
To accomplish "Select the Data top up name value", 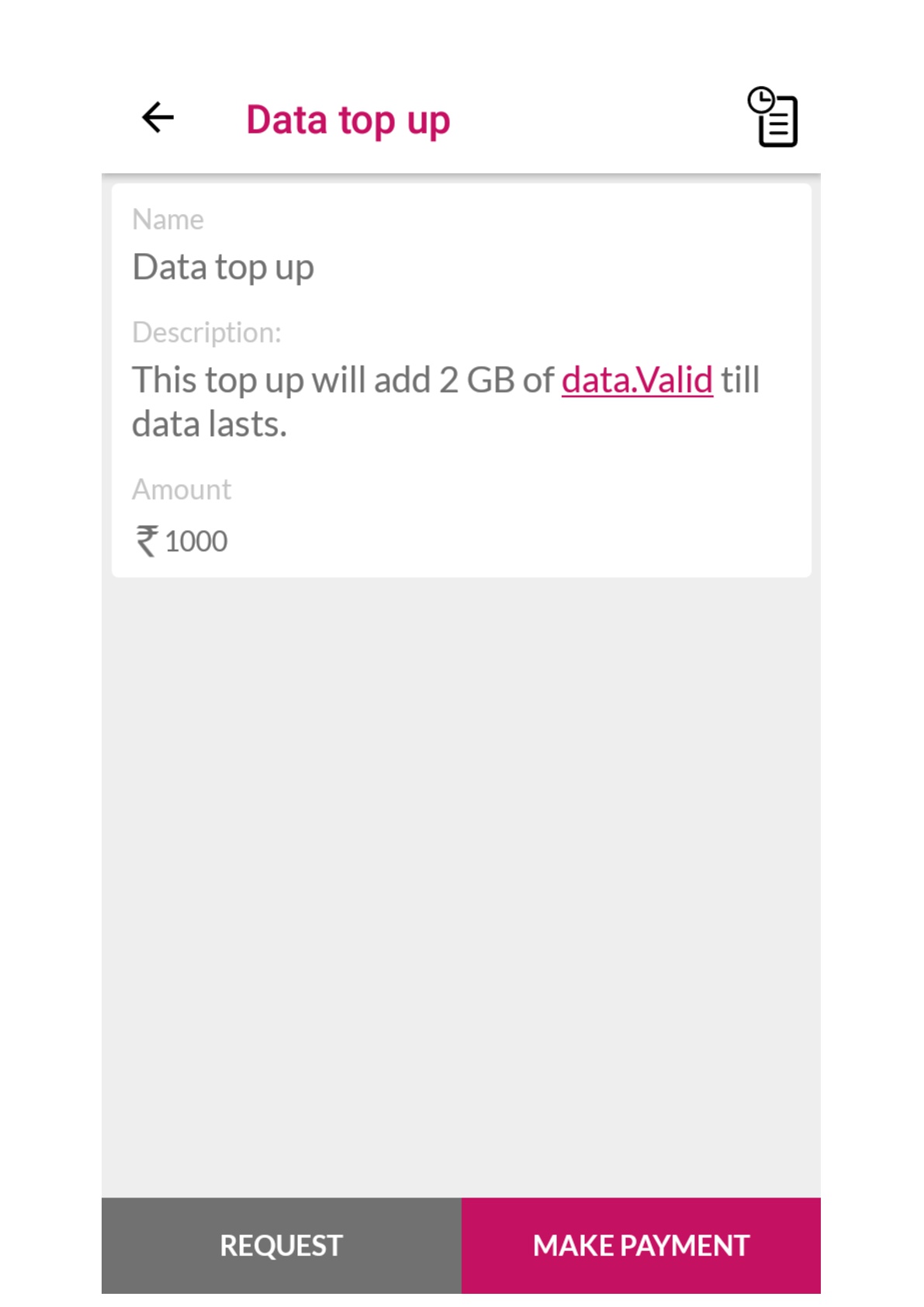I will coord(223,267).
